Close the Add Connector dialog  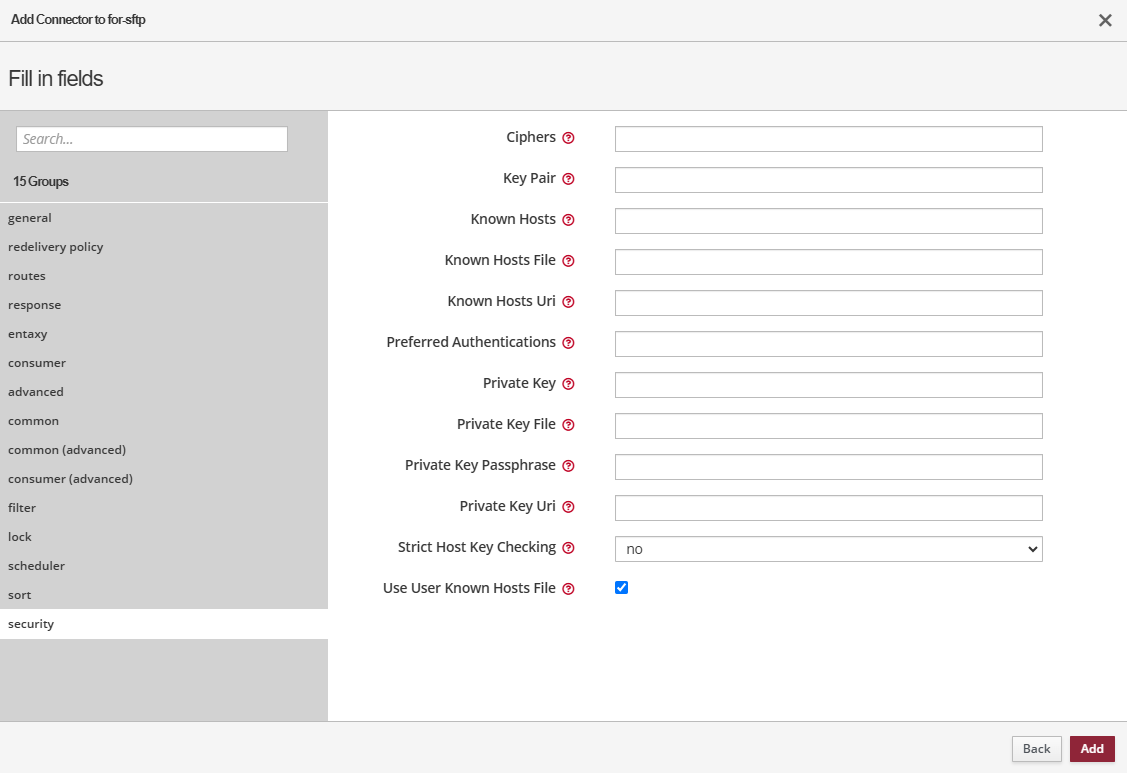click(x=1105, y=20)
